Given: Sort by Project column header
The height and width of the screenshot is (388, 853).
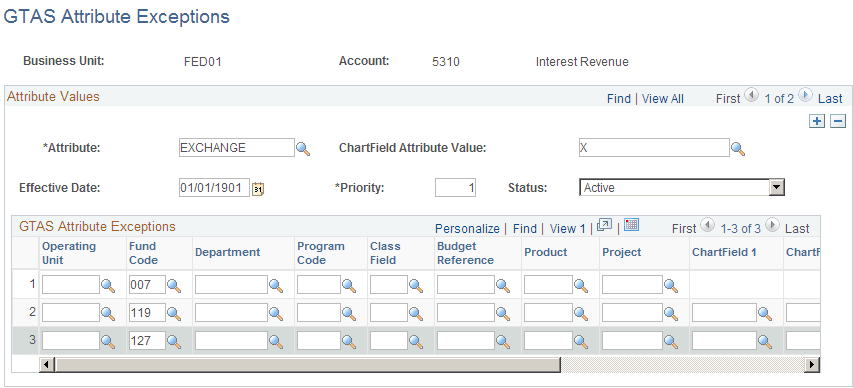Looking at the screenshot, I should (x=621, y=252).
